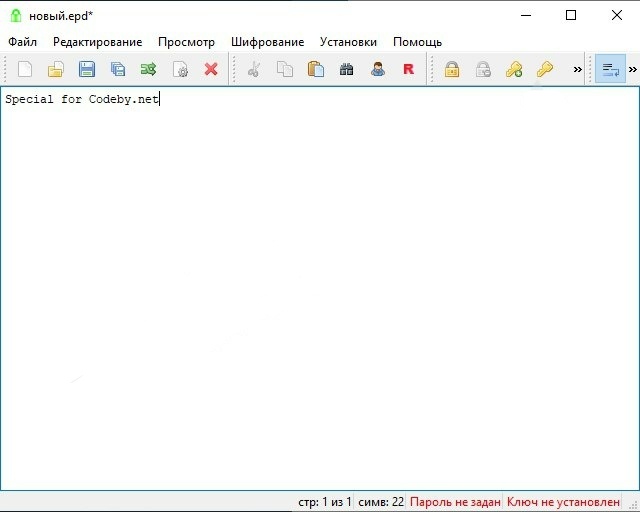
Task: Copy text with the two pages icon
Action: point(285,69)
